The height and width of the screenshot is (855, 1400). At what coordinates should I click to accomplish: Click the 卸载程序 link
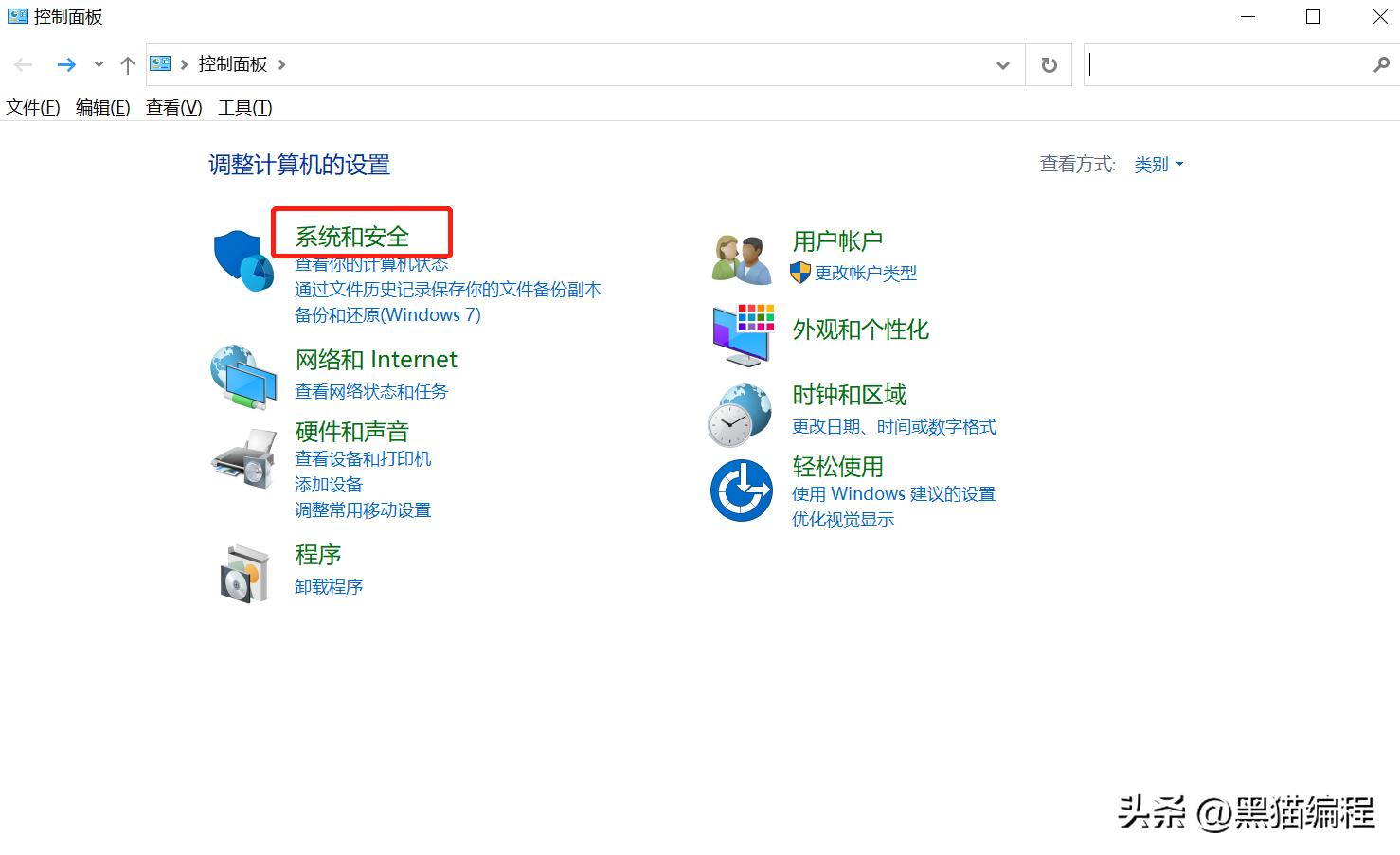(x=328, y=586)
